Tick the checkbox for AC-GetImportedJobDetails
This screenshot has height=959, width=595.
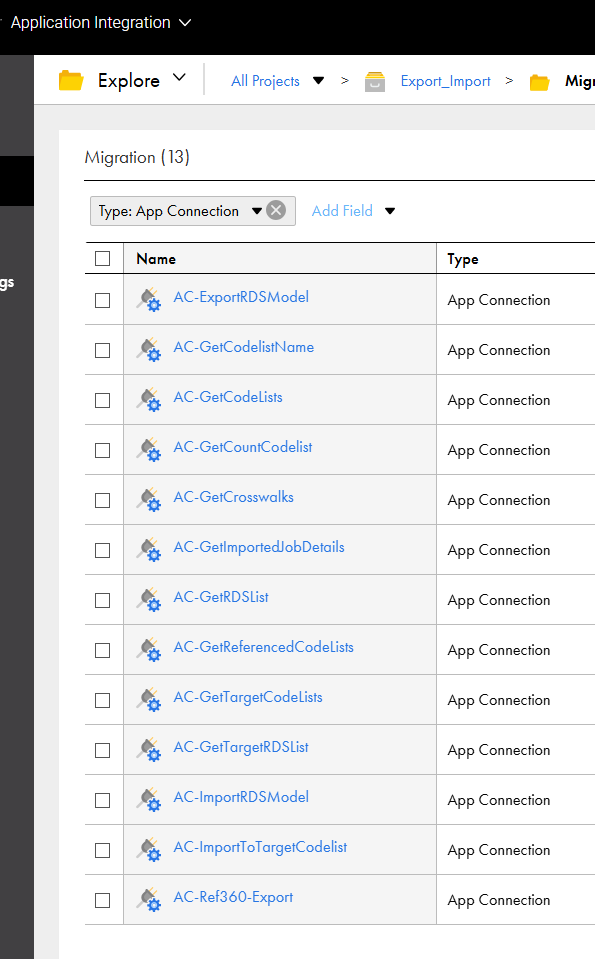[103, 550]
